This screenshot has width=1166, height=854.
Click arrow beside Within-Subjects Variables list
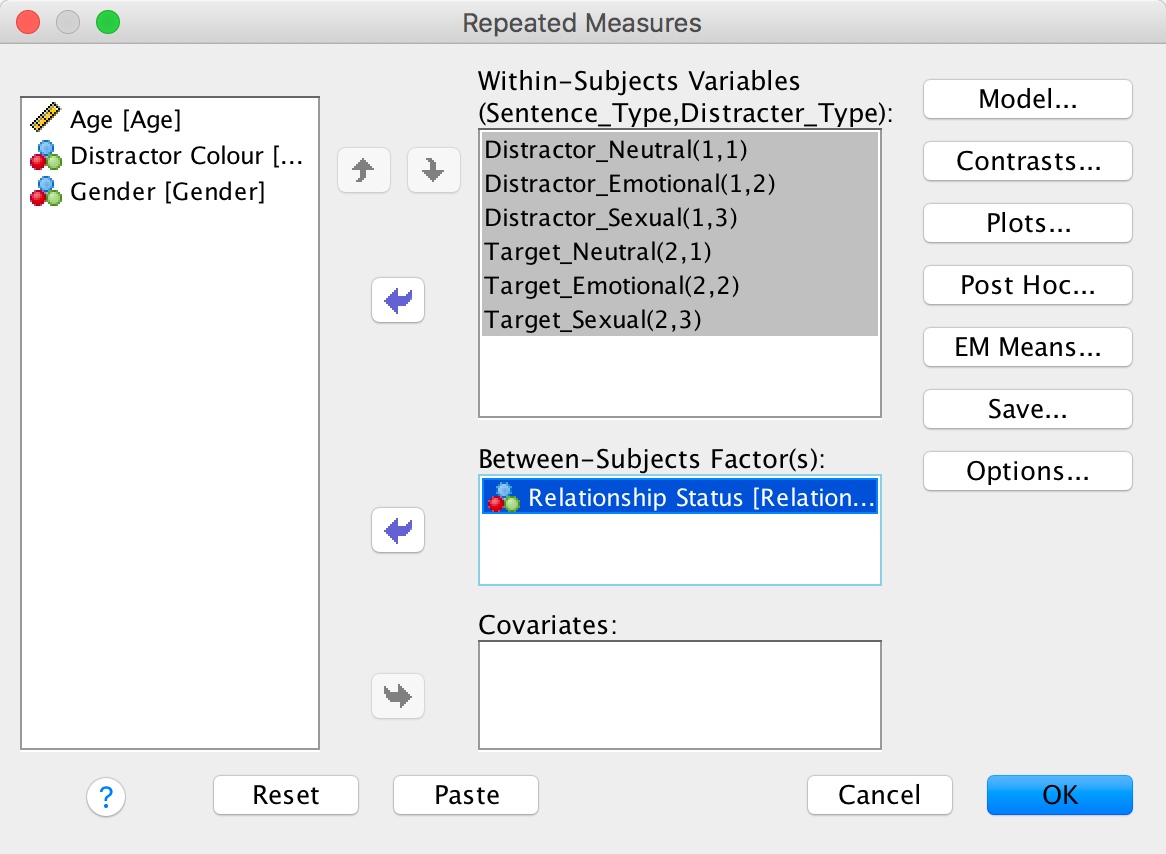point(398,300)
